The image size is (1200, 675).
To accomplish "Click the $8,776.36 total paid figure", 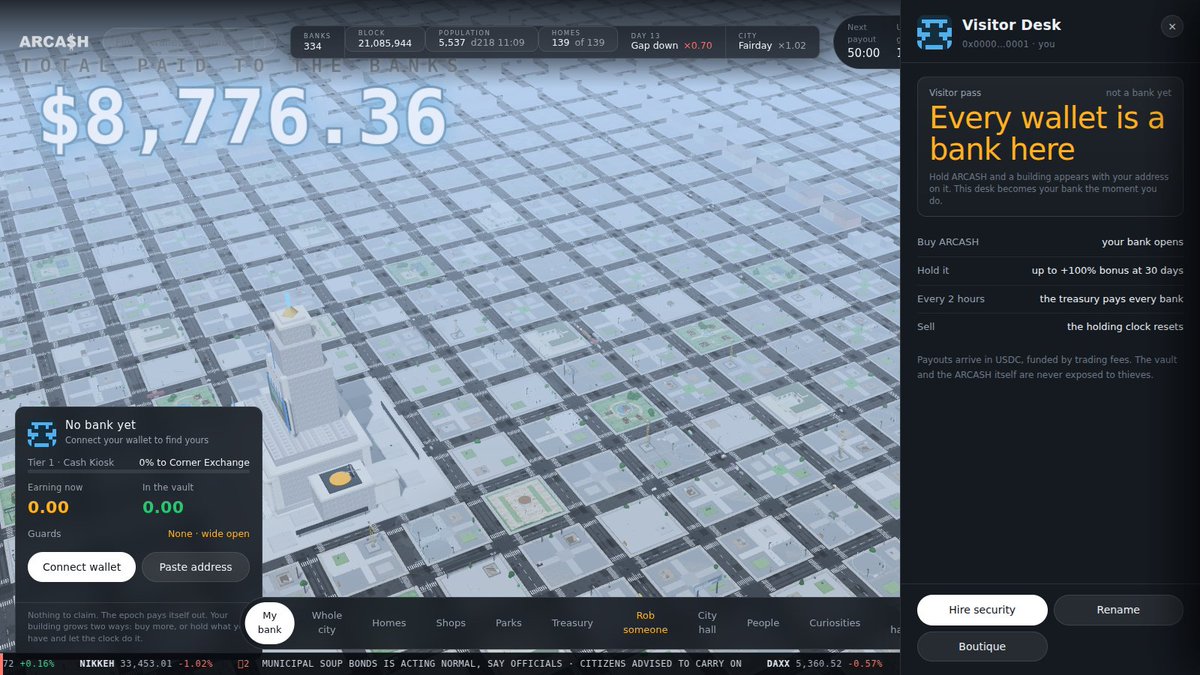I will [x=243, y=118].
